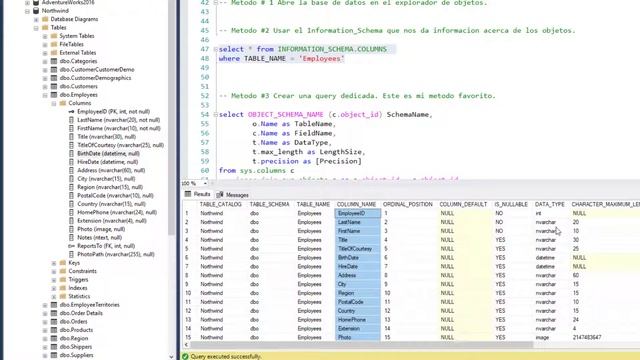Click the LastName column icon
The width and height of the screenshot is (640, 360).
71,120
